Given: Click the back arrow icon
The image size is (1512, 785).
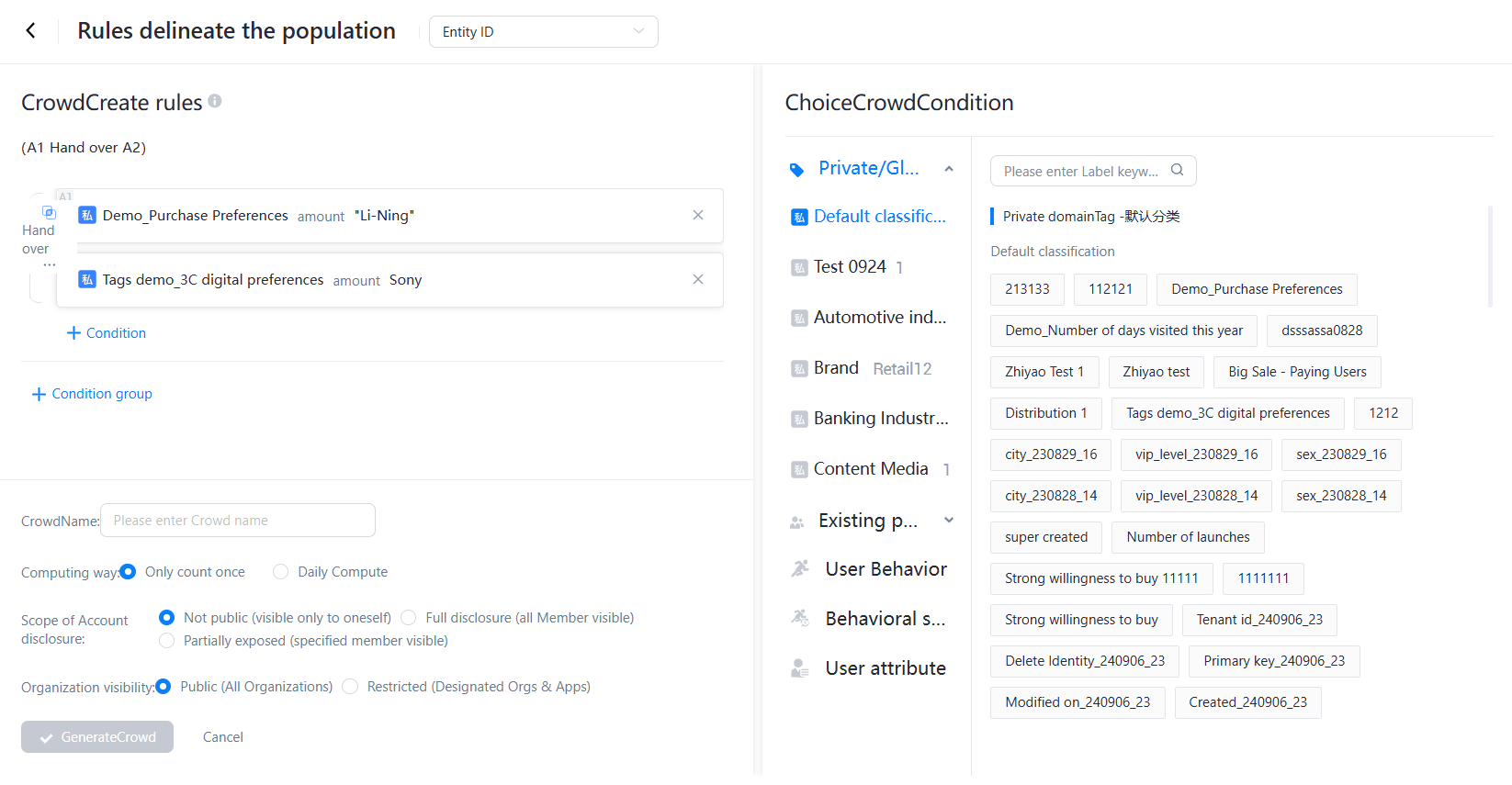Looking at the screenshot, I should (x=31, y=31).
